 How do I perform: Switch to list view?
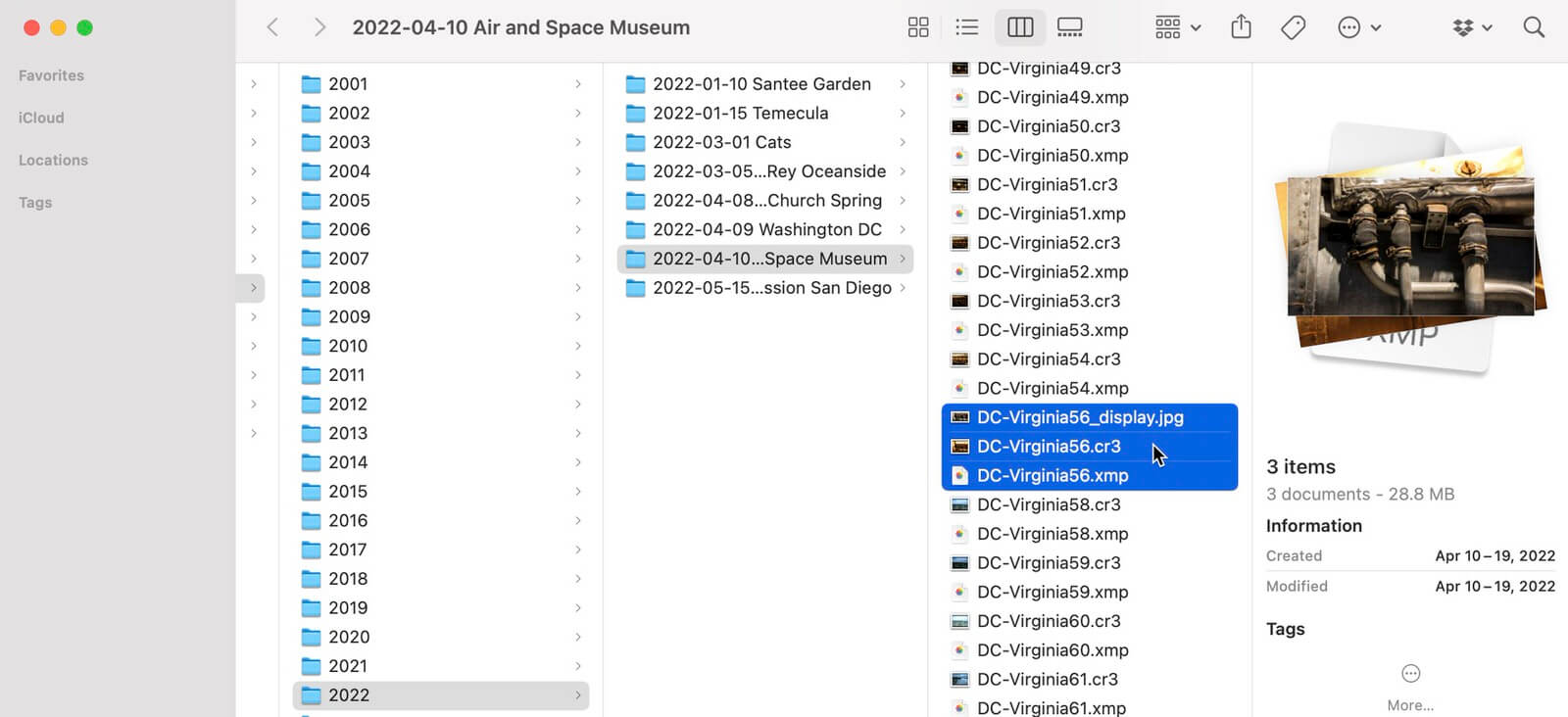pos(966,27)
